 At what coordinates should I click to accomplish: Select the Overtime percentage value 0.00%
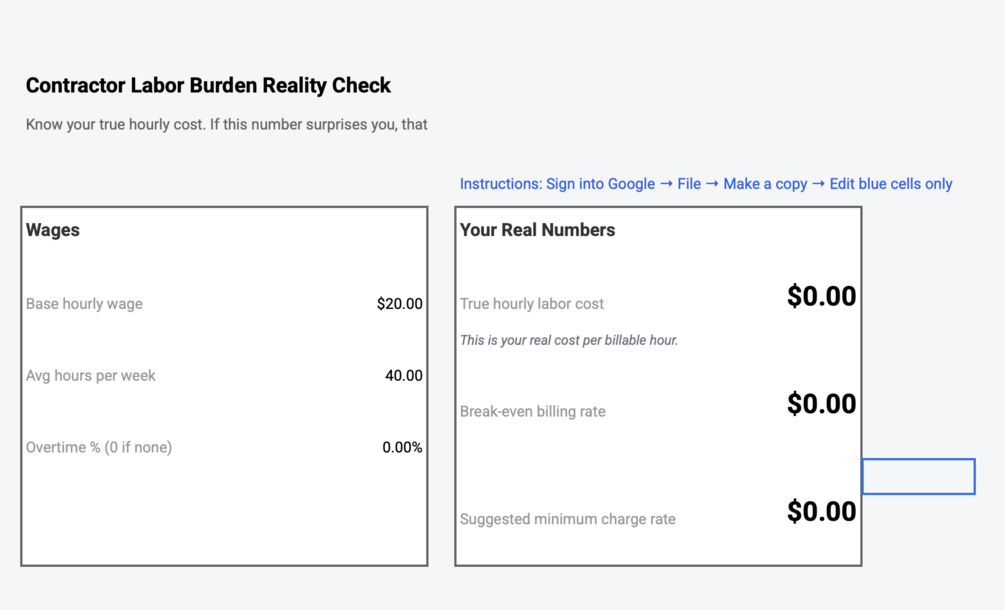(x=402, y=448)
